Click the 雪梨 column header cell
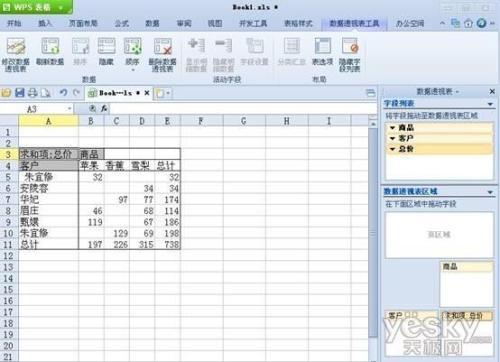The image size is (500, 362). [142, 166]
